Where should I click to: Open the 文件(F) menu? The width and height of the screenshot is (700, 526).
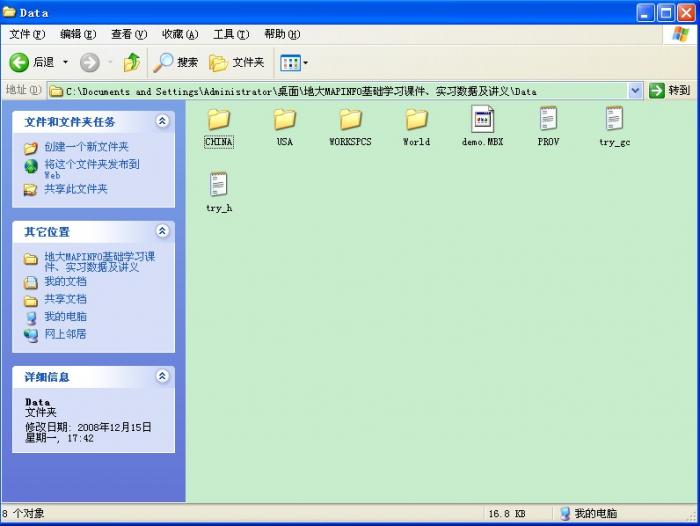(27, 34)
